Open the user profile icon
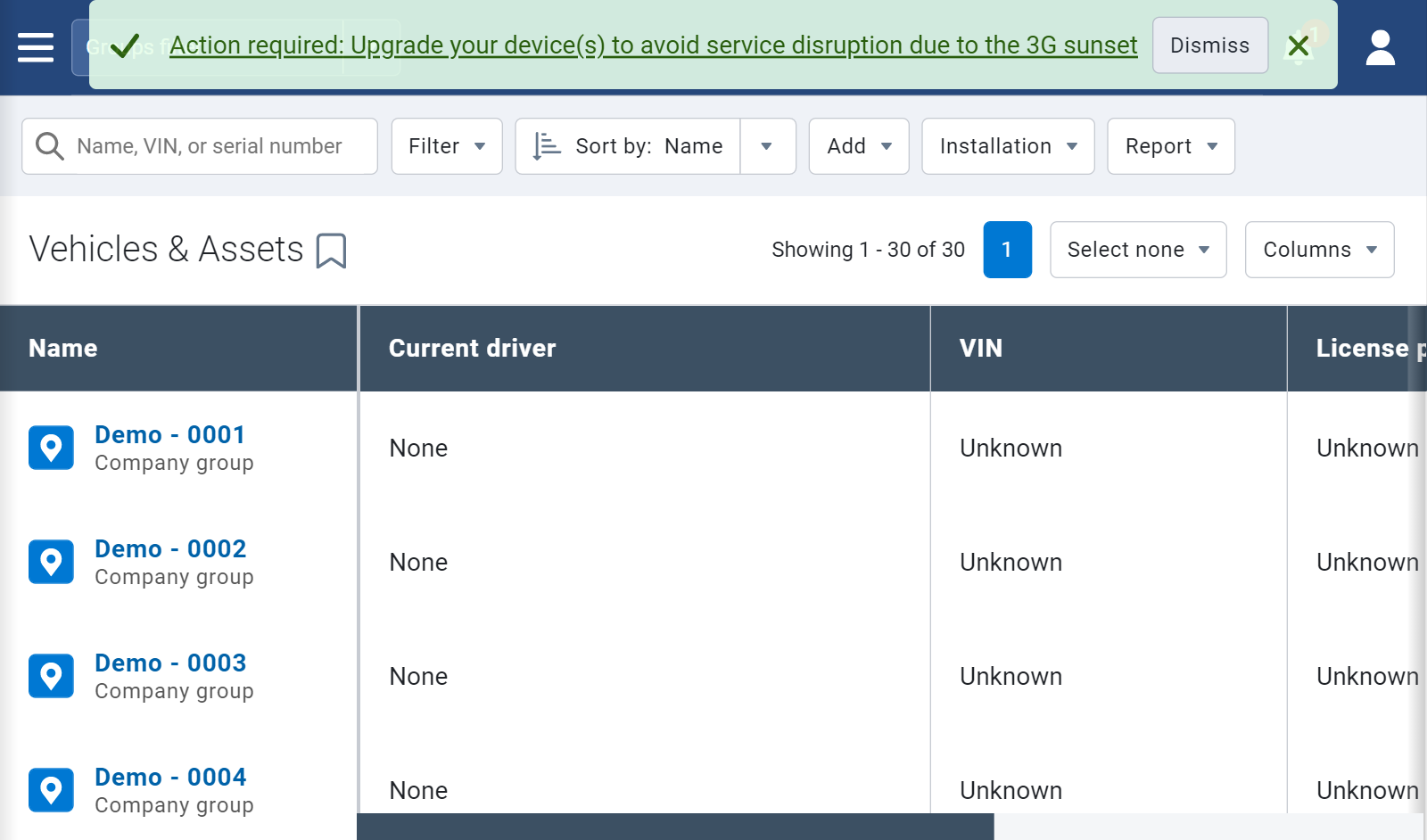This screenshot has width=1427, height=840. pyautogui.click(x=1380, y=47)
